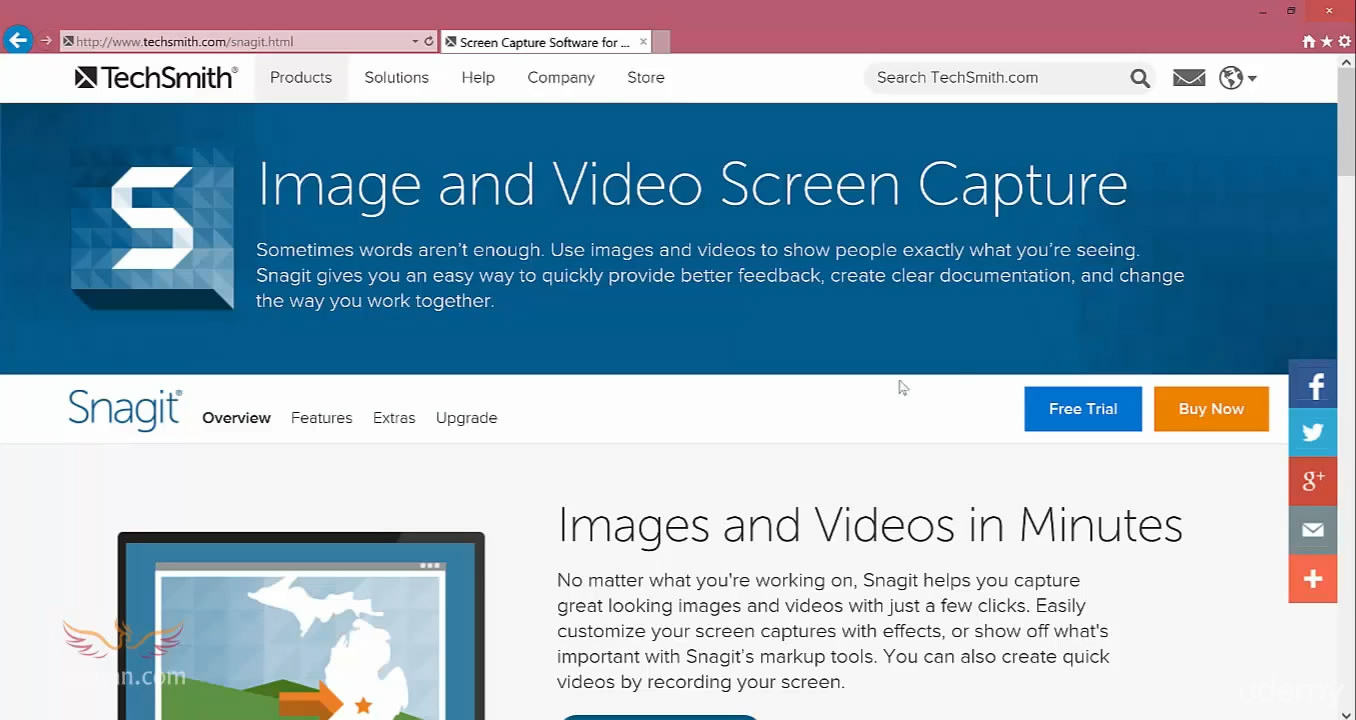
Task: Restore the browser window
Action: click(1291, 10)
